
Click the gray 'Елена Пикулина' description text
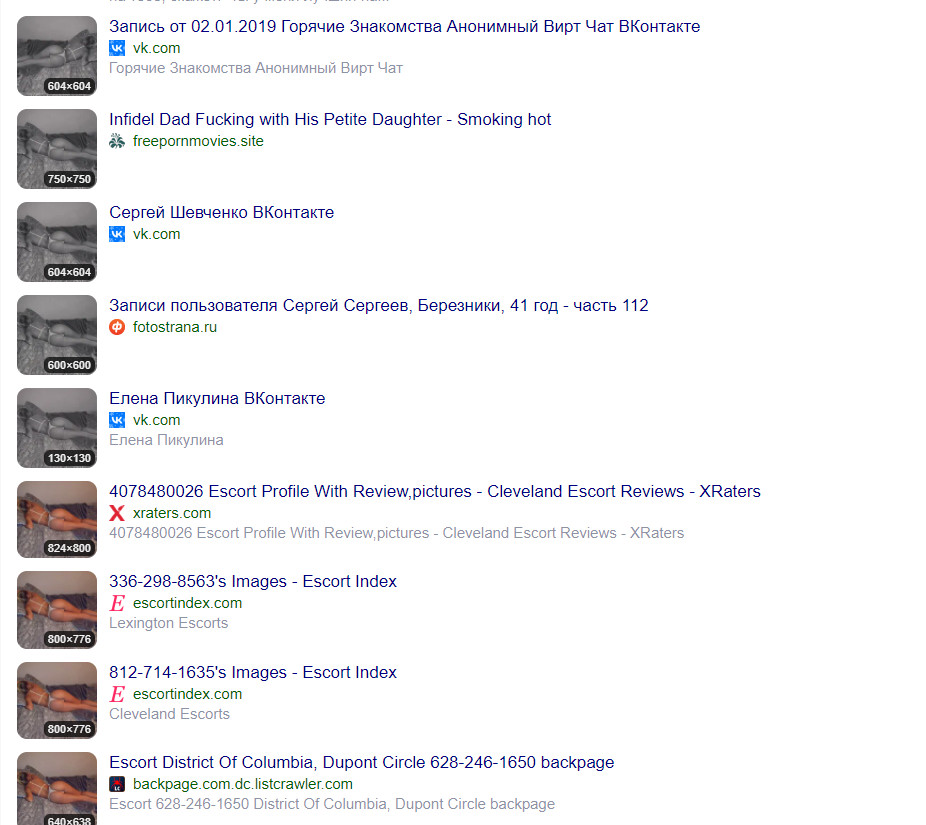[x=166, y=441]
